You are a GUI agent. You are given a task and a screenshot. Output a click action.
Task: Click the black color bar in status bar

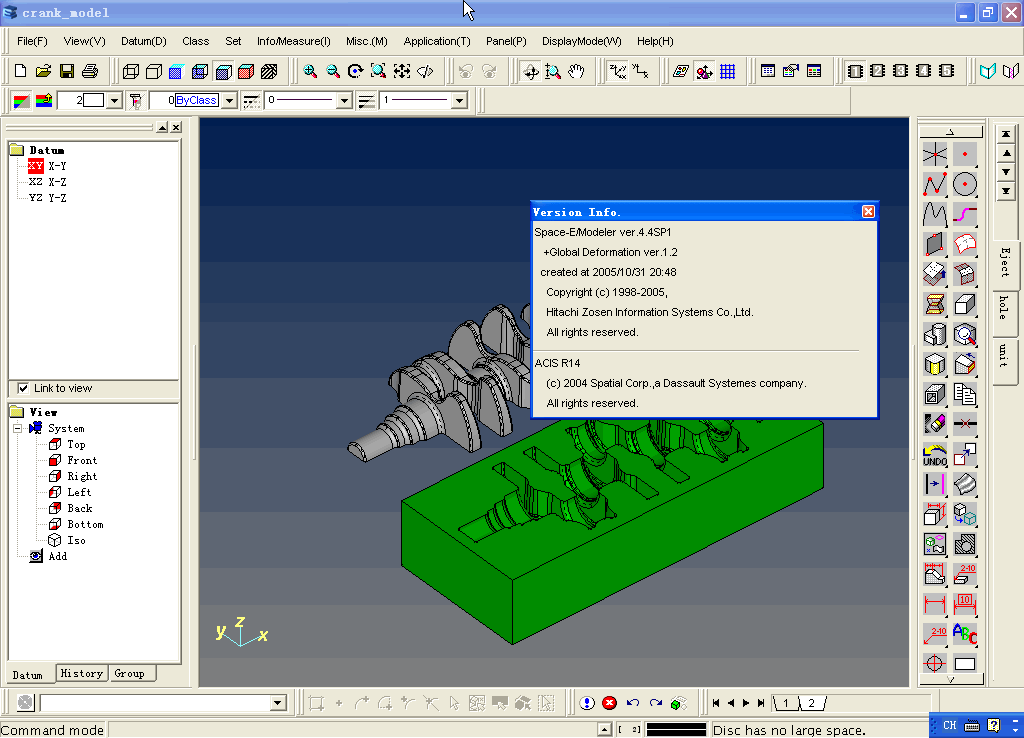676,730
